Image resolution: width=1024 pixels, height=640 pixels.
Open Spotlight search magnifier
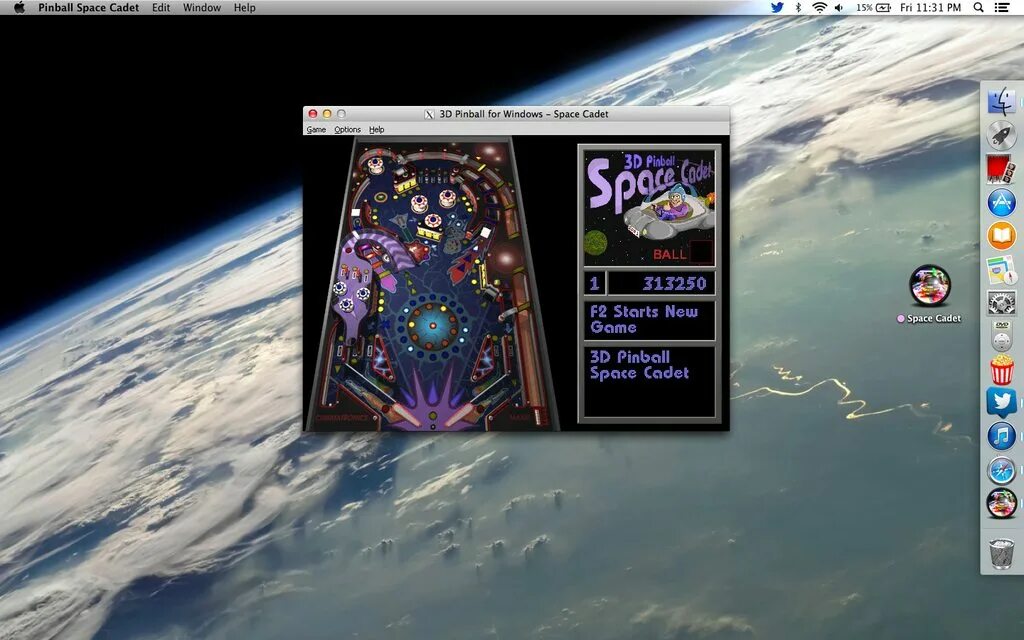(978, 7)
